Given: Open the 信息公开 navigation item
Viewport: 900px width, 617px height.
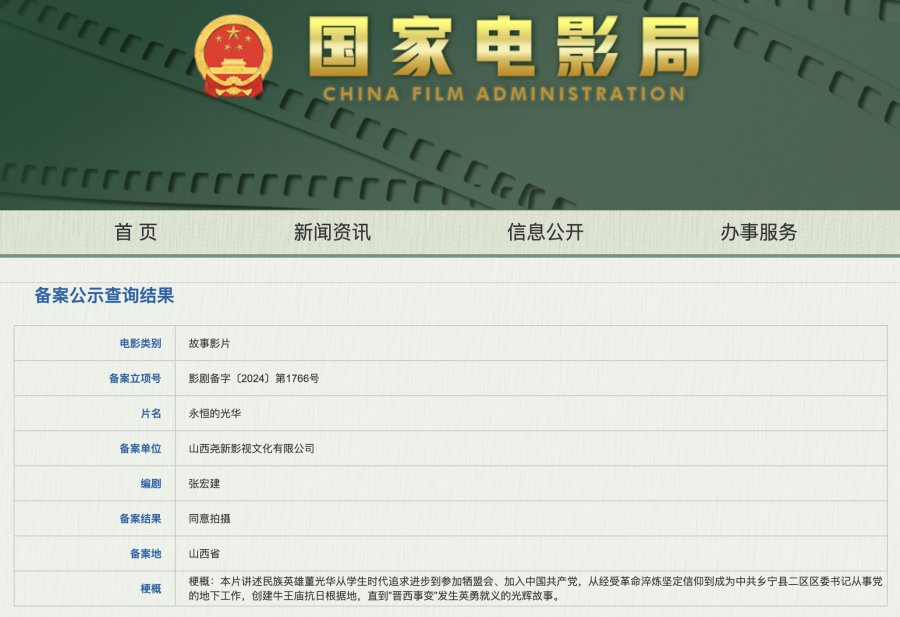Looking at the screenshot, I should tap(545, 232).
